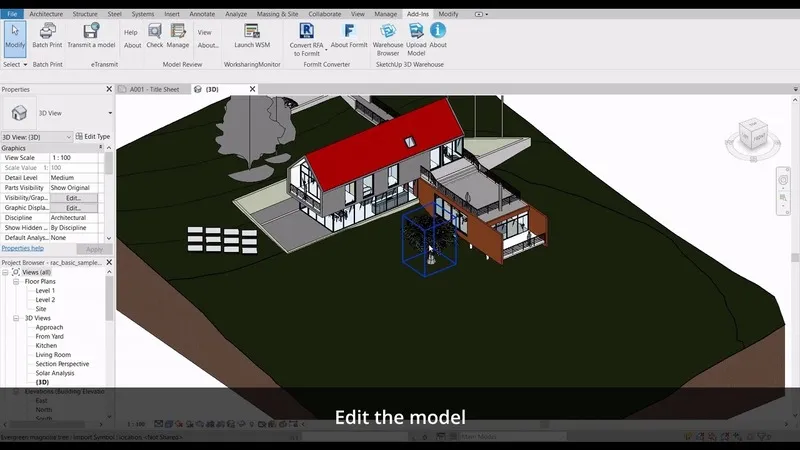The width and height of the screenshot is (800, 450).
Task: Click the Model Review Check icon
Action: [155, 36]
